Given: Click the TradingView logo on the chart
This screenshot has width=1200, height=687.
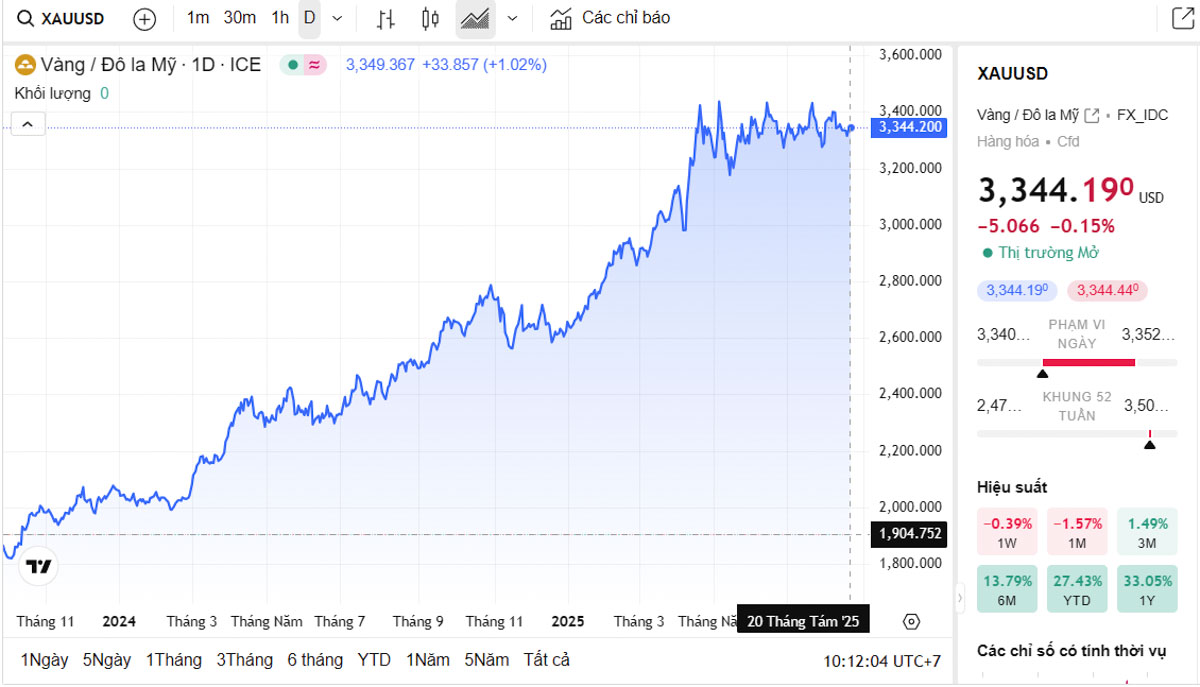Looking at the screenshot, I should point(38,567).
